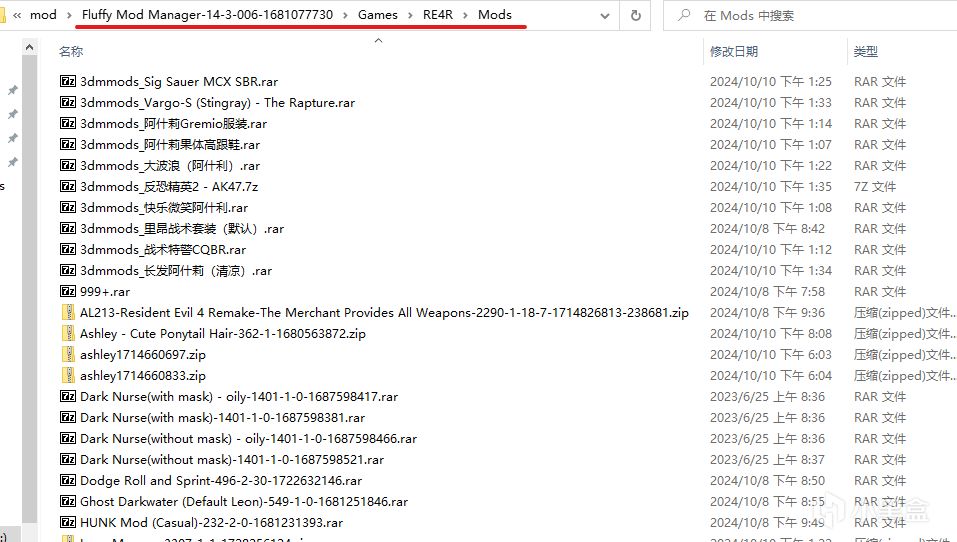This screenshot has height=542, width=957.
Task: Select file name Dodge Roll and Sprint-496-2-30-1722632146.rar
Action: pyautogui.click(x=221, y=480)
